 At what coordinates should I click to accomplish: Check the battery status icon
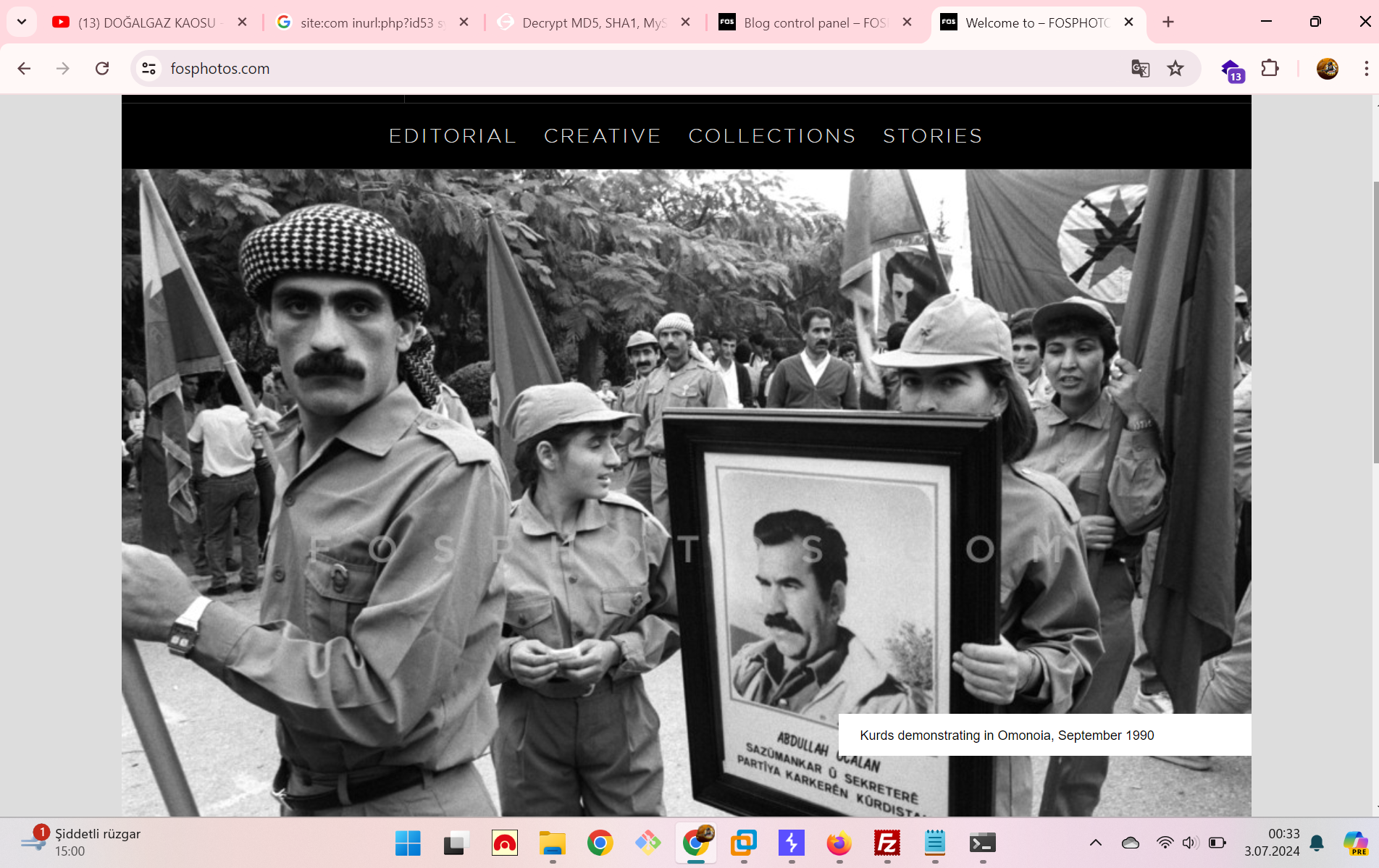tap(1217, 843)
